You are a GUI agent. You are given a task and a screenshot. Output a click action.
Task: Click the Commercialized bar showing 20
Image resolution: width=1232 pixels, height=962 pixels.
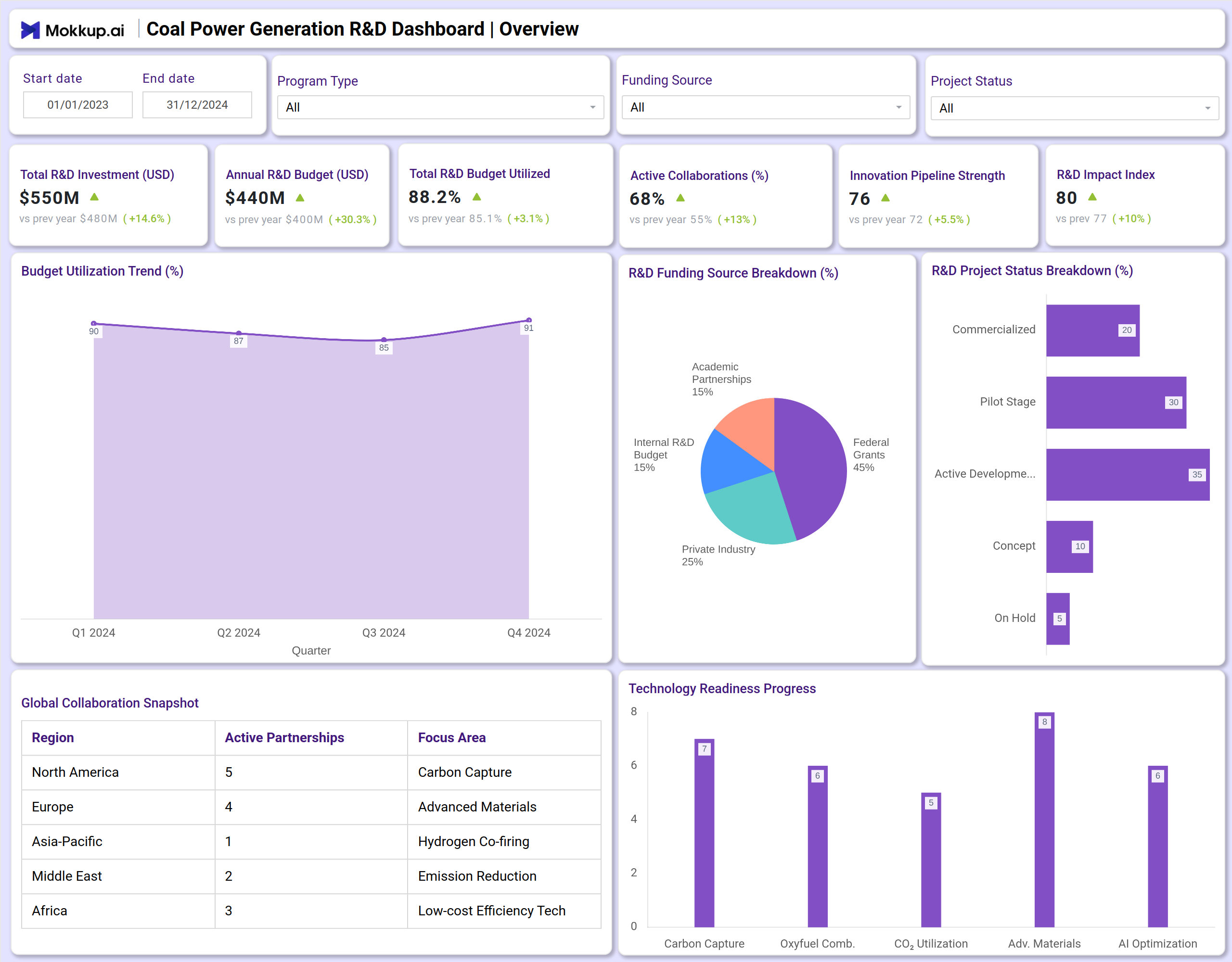(x=1092, y=330)
